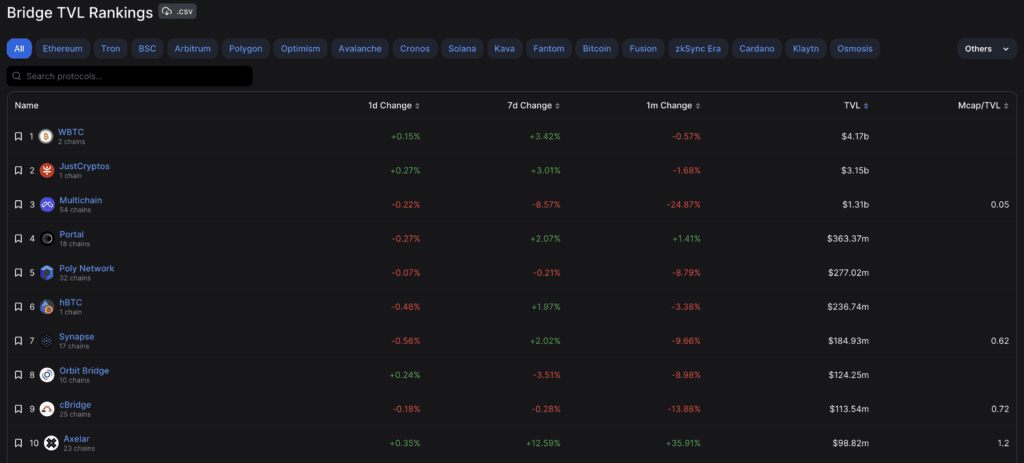Bookmark the hBTC row

18,306
